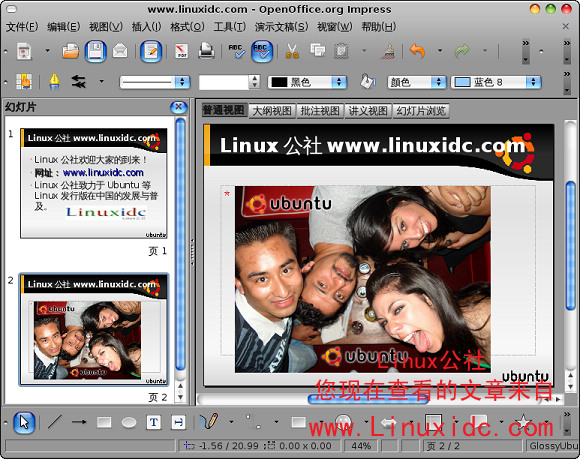Select the Line with arrow tool
The image size is (580, 459).
[79, 422]
